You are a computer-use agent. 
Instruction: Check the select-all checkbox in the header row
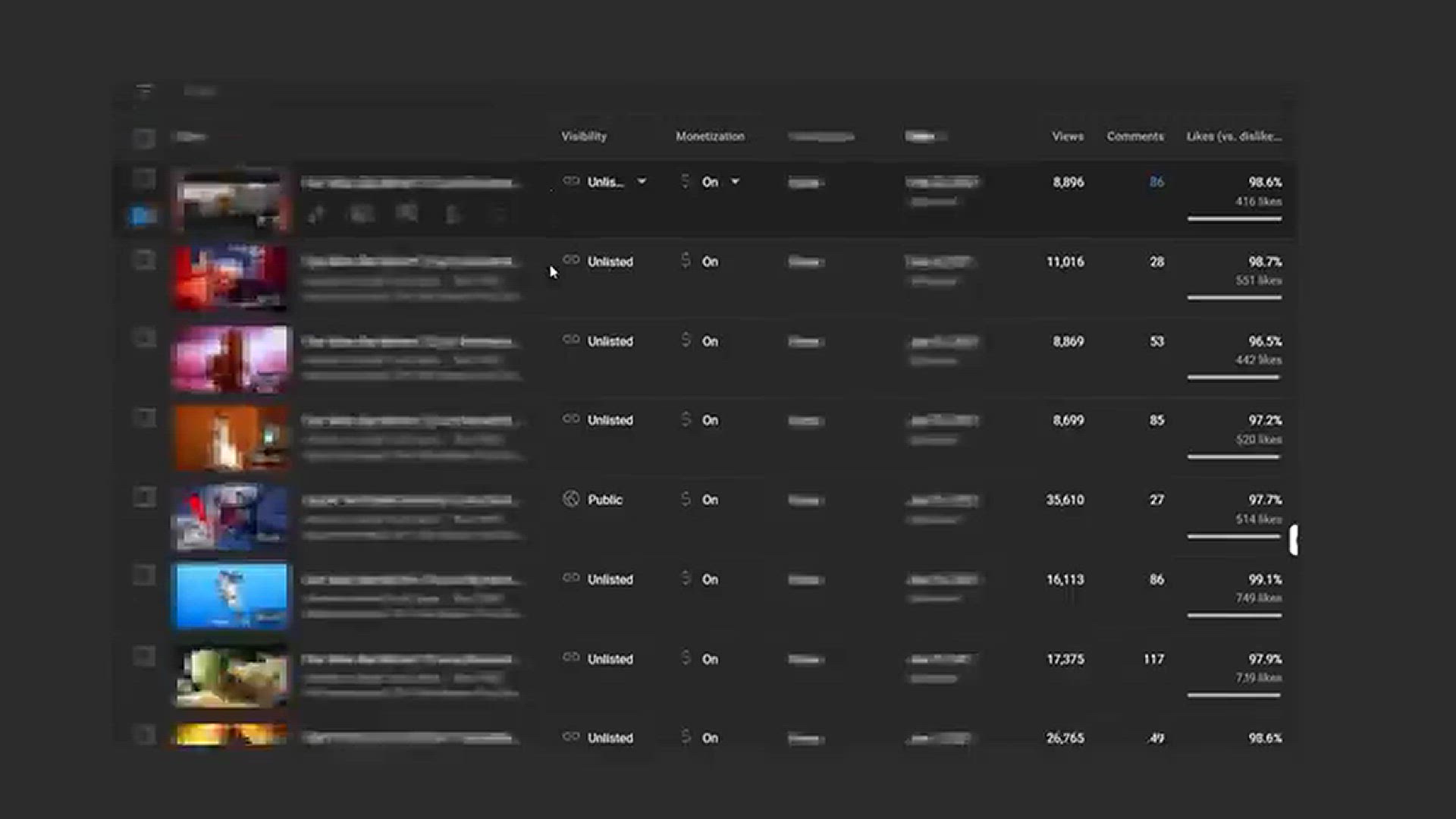pos(144,137)
